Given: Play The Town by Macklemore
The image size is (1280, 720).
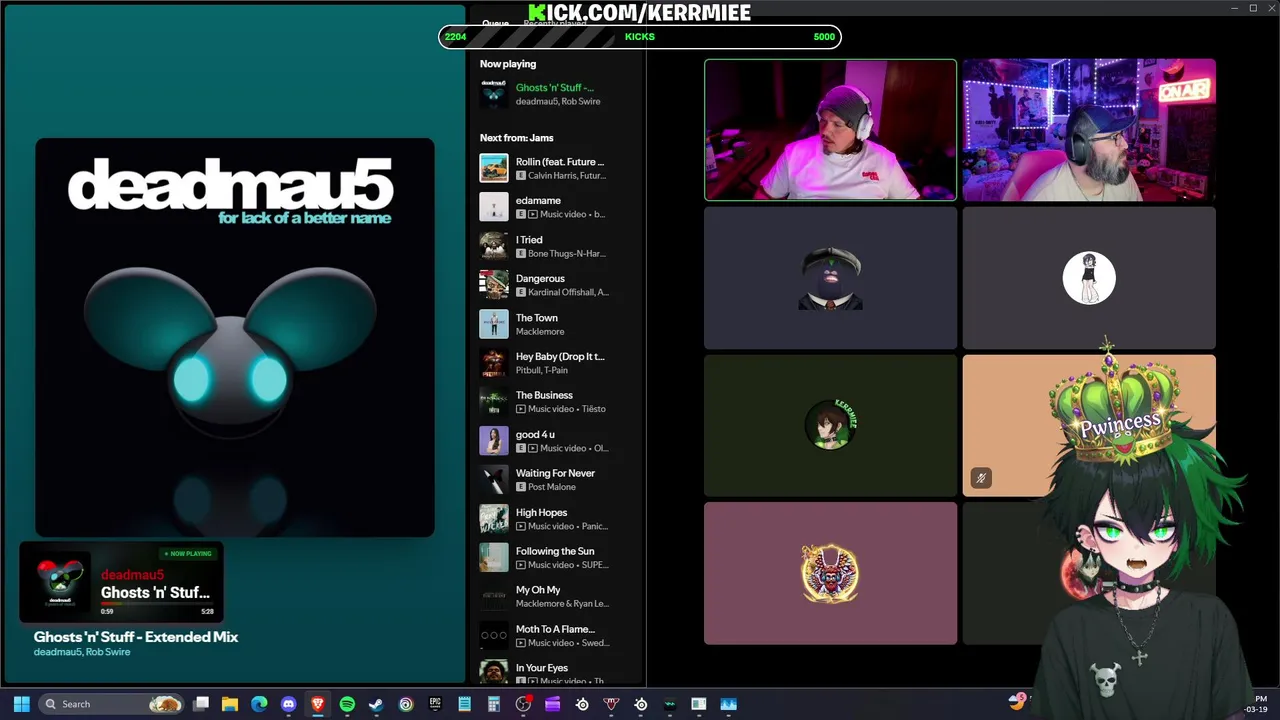Looking at the screenshot, I should [x=556, y=324].
